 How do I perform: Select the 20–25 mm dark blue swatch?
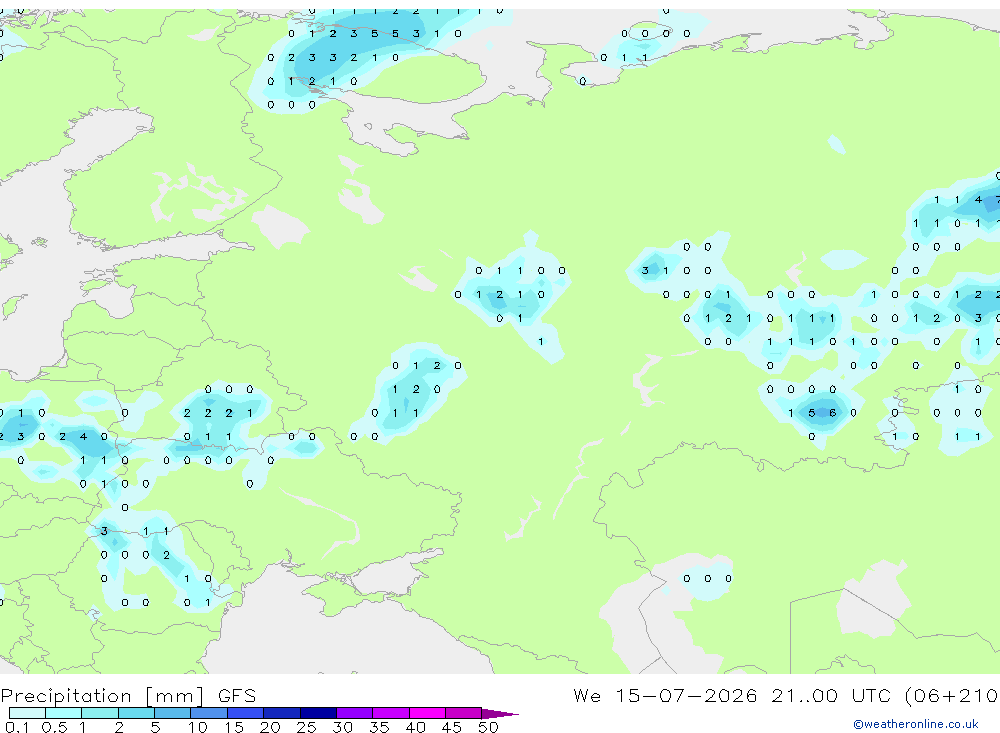282,713
